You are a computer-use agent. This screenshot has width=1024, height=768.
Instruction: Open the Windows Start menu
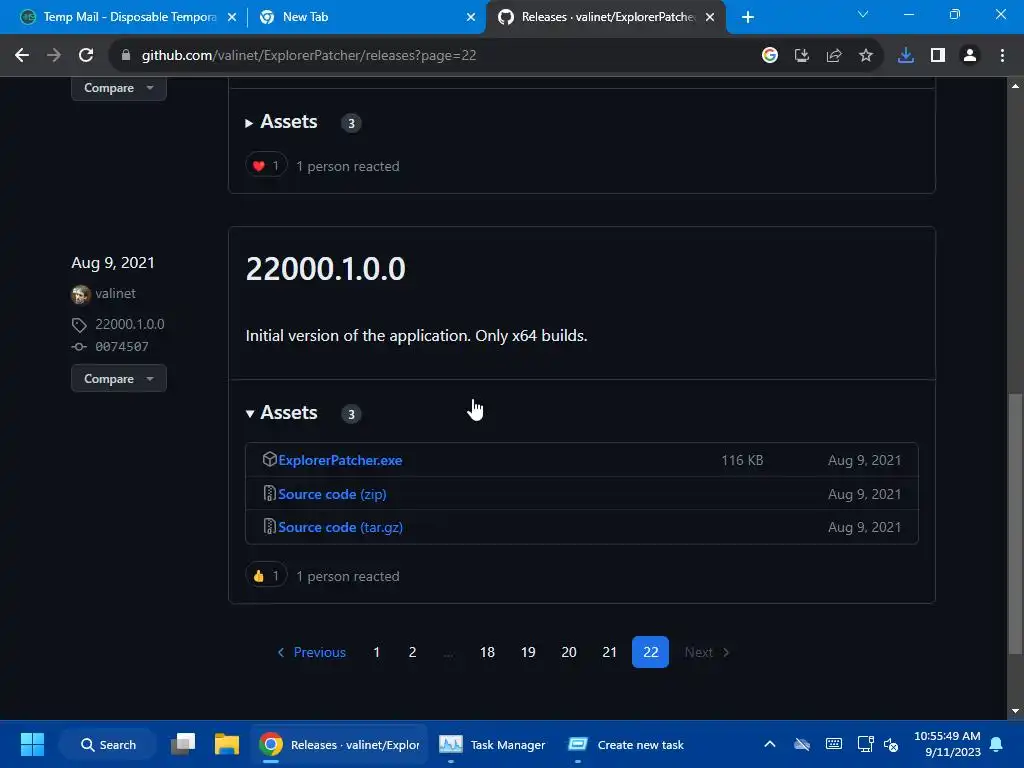point(32,744)
